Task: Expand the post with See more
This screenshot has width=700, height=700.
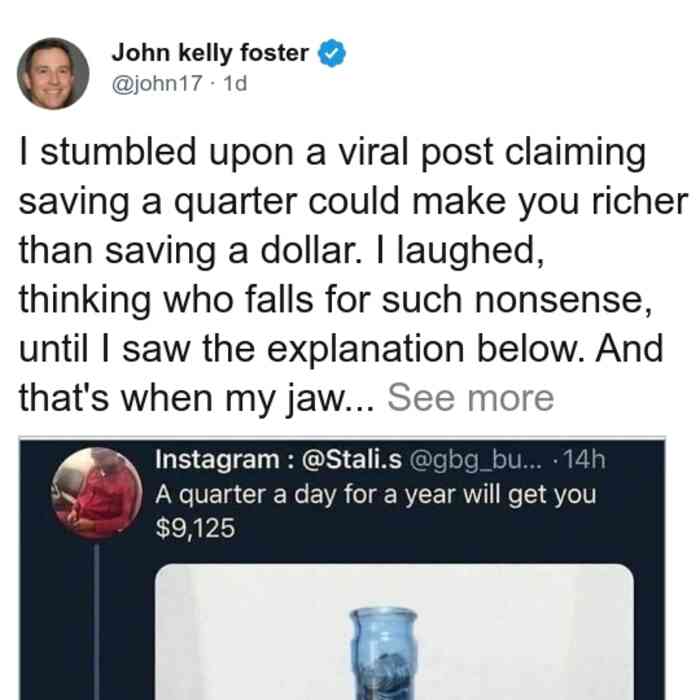Action: pyautogui.click(x=471, y=398)
